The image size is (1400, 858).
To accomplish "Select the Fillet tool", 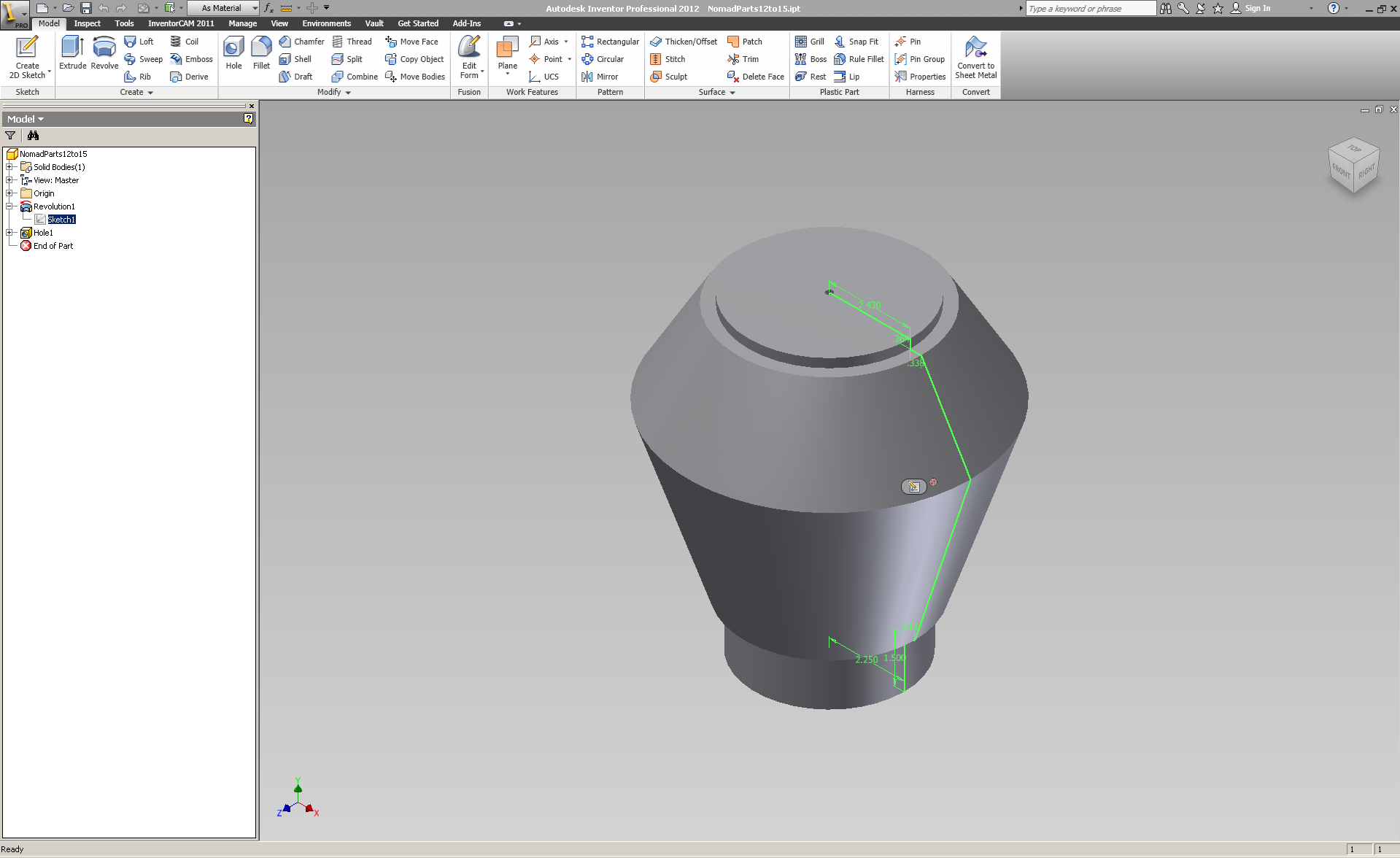I will click(x=261, y=53).
